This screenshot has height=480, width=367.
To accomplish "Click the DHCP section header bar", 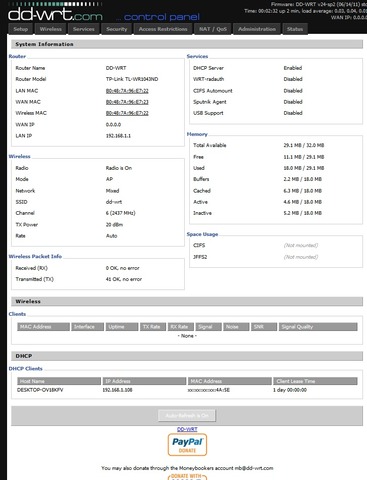I will tap(187, 356).
